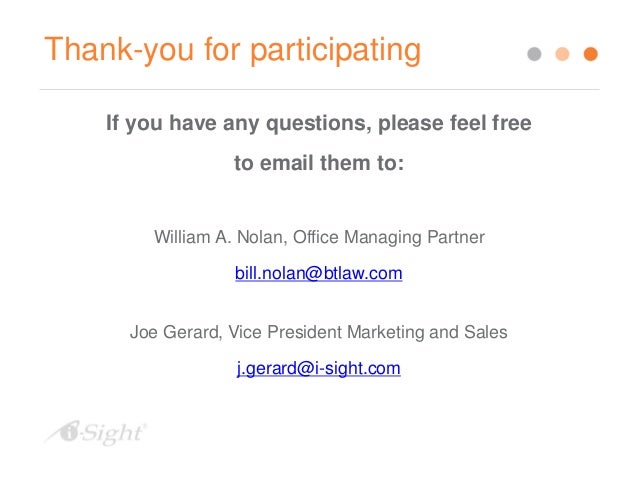This screenshot has width=638, height=479.
Task: Open the bill.nolan@btlaw.com email link
Action: tap(319, 273)
